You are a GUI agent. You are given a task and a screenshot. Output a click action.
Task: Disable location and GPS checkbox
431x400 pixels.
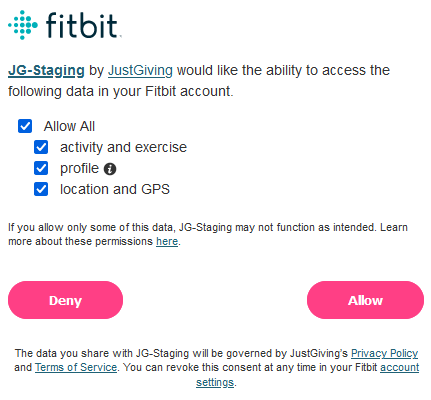tap(41, 189)
